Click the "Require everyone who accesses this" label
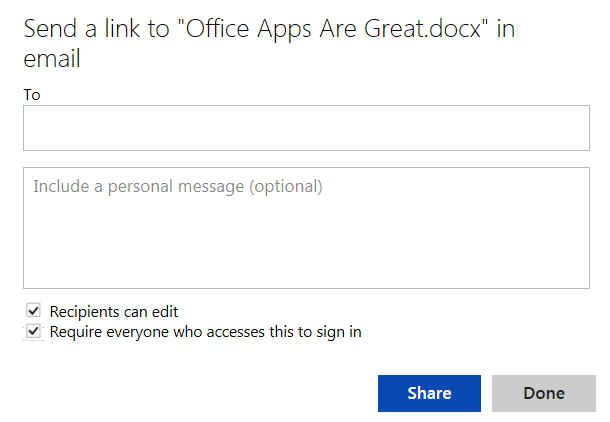The height and width of the screenshot is (422, 610). [x=205, y=331]
